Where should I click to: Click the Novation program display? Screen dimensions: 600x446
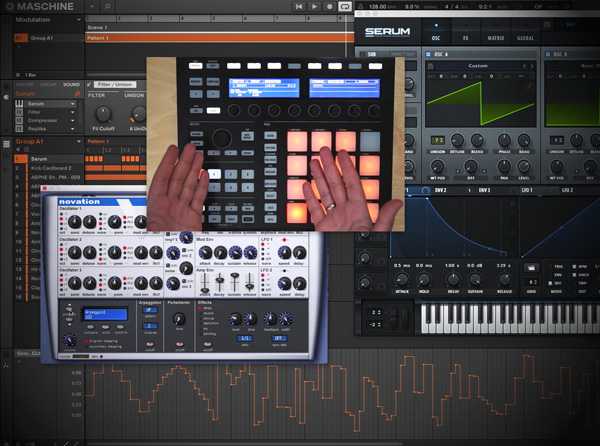pos(105,314)
